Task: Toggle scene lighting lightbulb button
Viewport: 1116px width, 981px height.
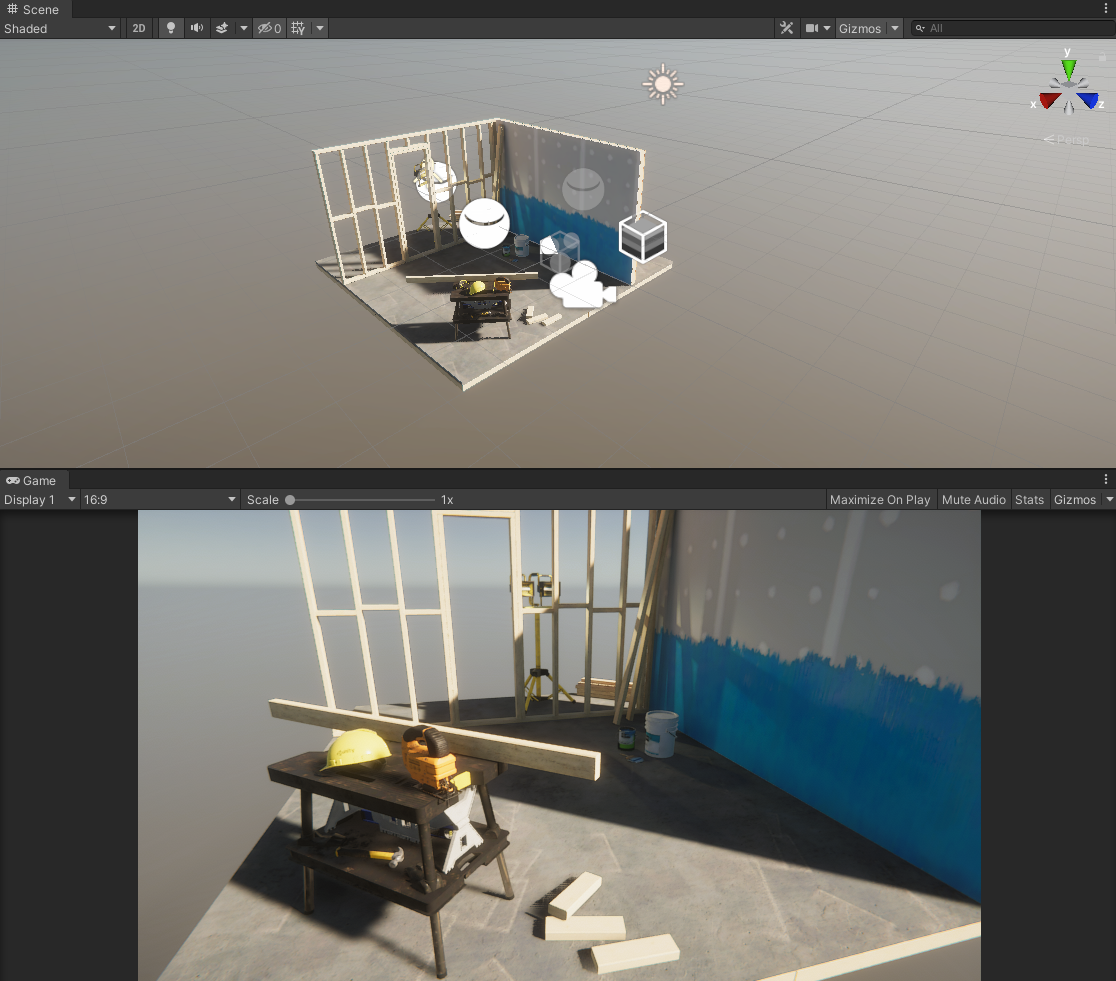Action: click(171, 28)
